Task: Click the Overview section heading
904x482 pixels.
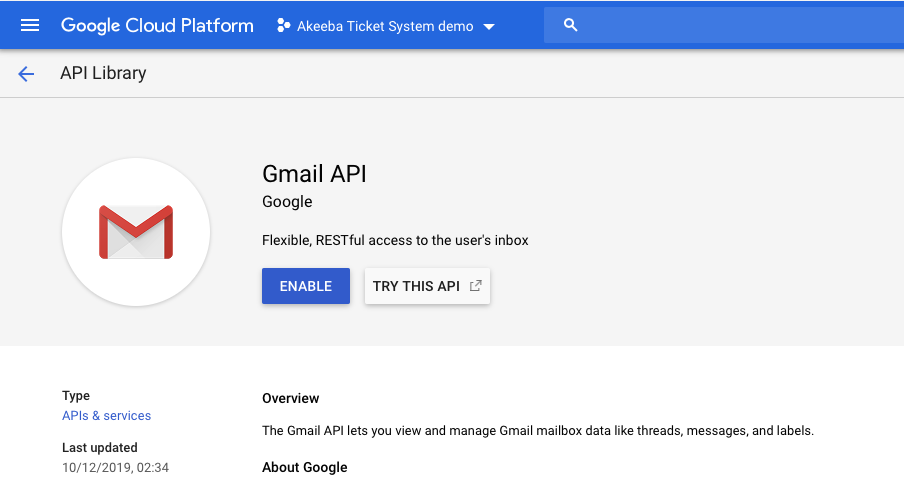Action: [291, 398]
